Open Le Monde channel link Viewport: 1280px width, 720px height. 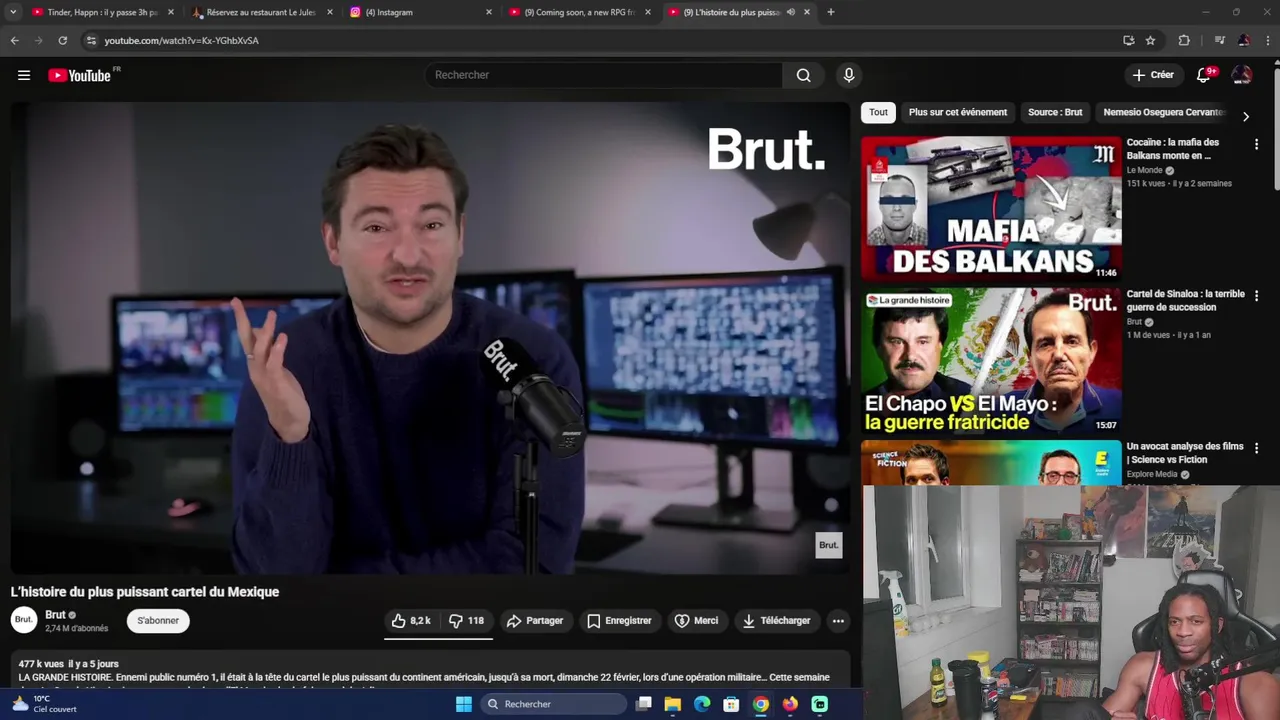point(1146,170)
